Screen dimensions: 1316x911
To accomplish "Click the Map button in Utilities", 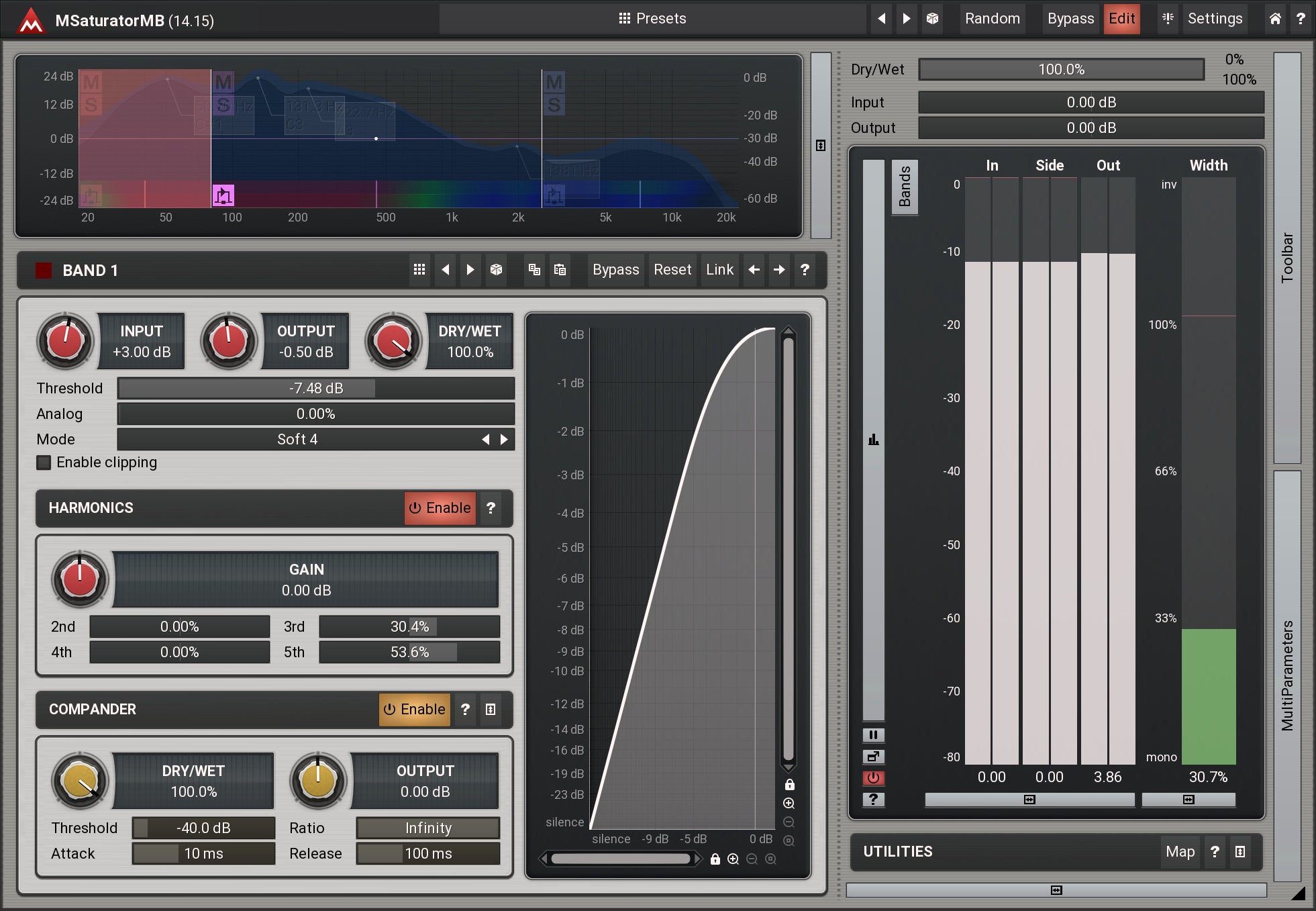I will tap(1180, 852).
